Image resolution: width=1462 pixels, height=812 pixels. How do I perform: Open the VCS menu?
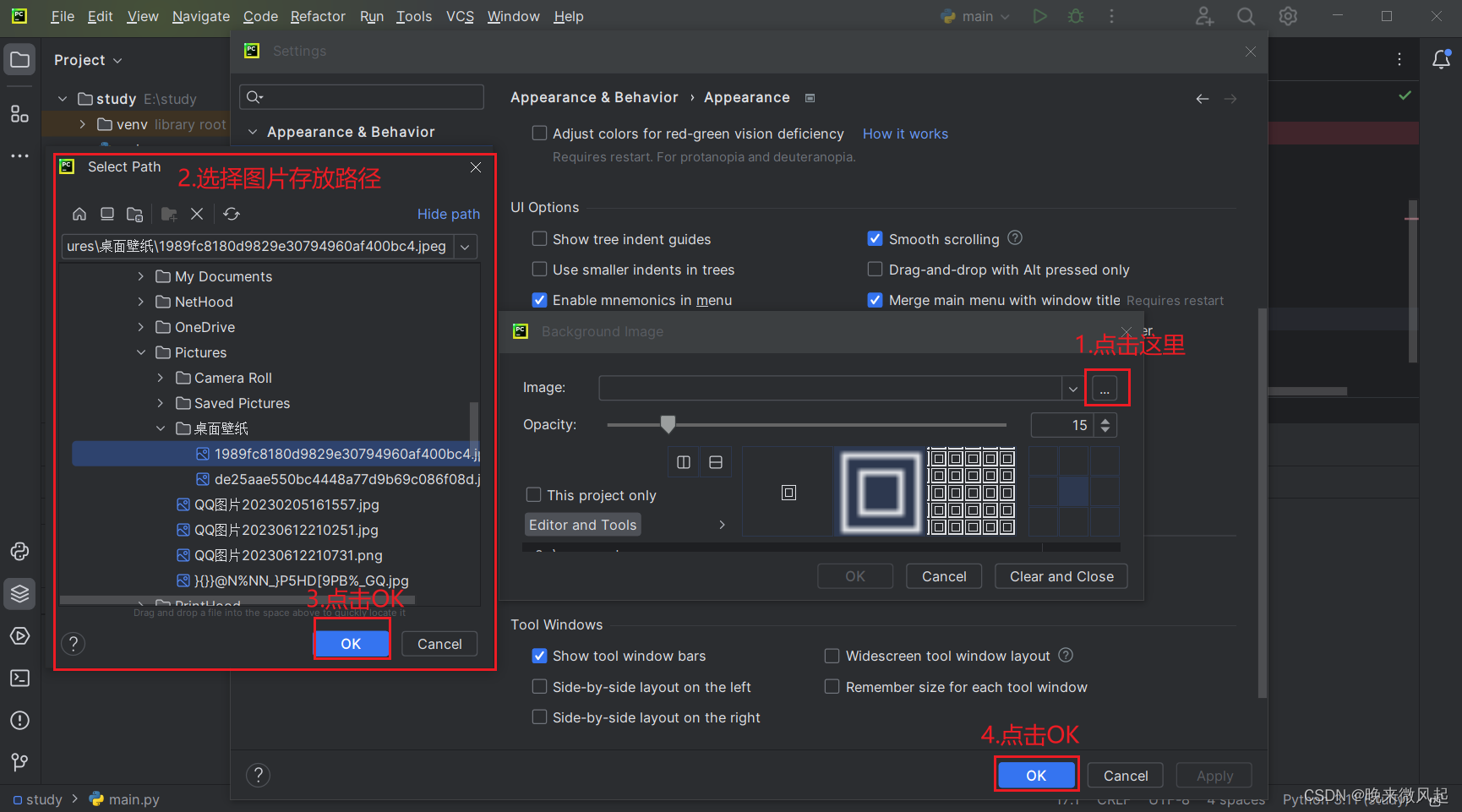tap(460, 16)
